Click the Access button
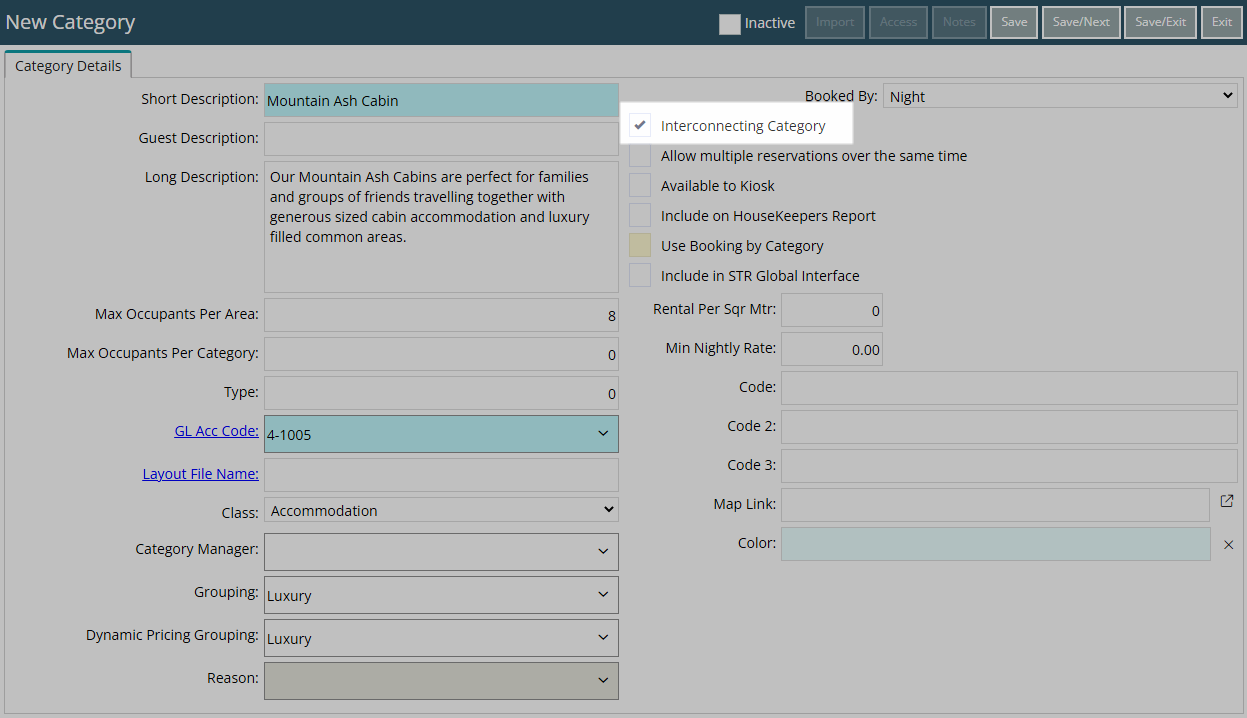The height and width of the screenshot is (718, 1247). tap(898, 22)
